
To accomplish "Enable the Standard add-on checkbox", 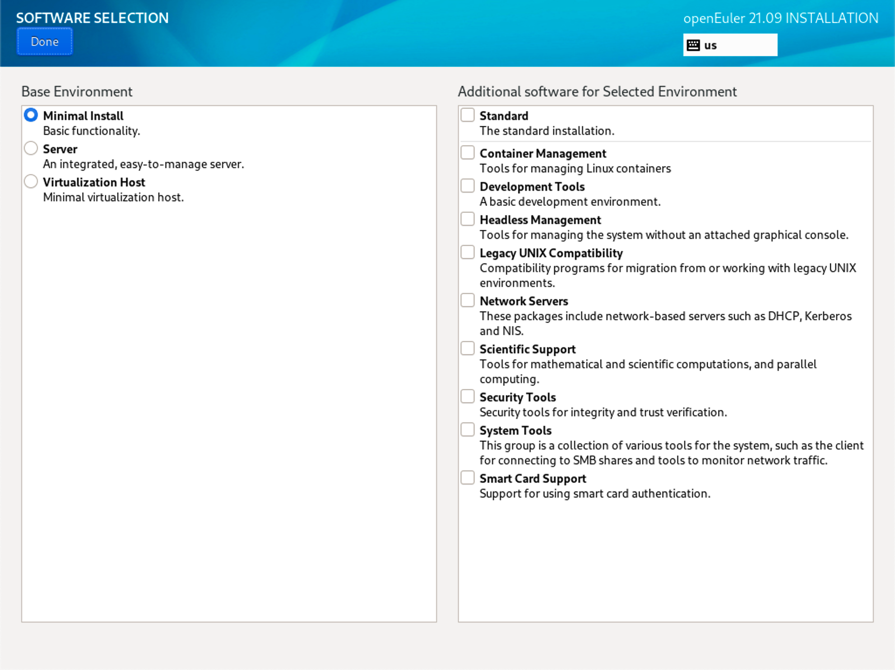I will click(x=467, y=115).
